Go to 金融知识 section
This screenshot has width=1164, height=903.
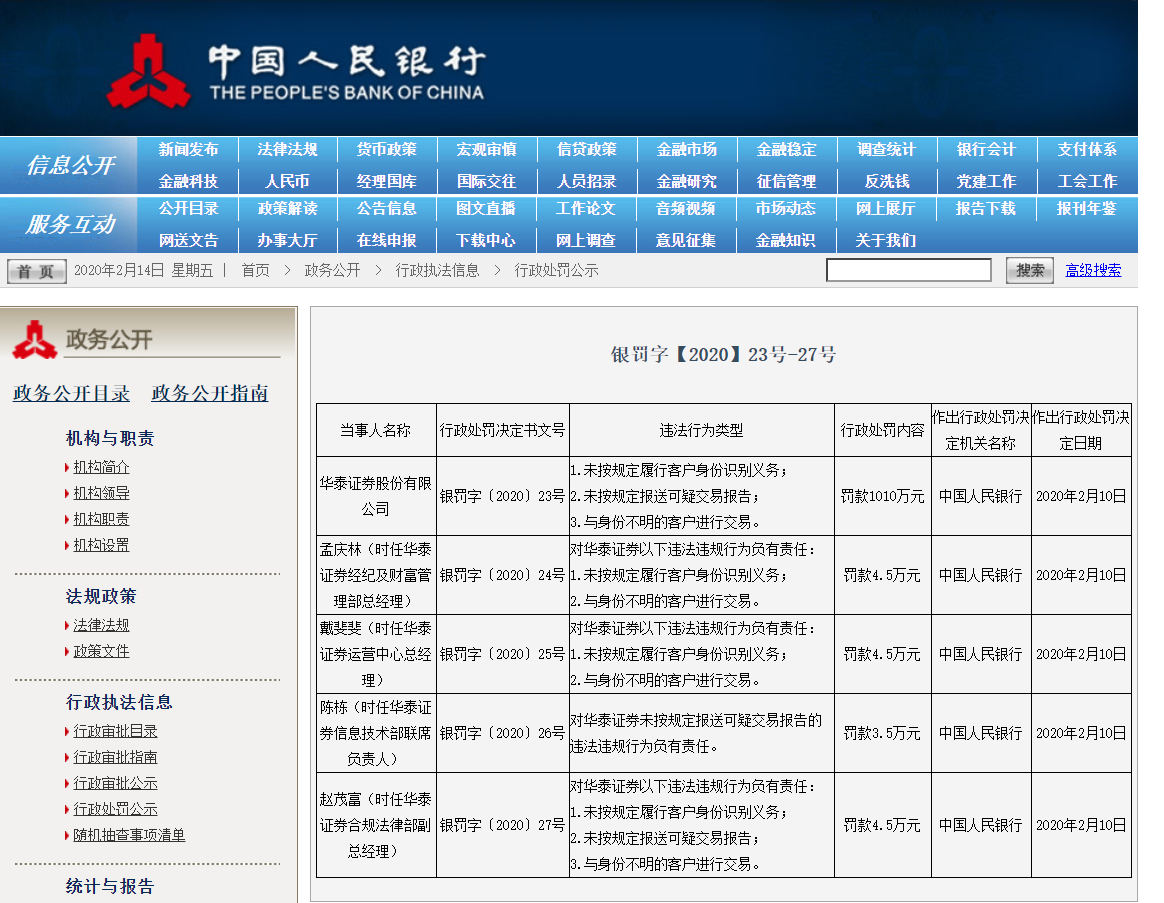click(786, 241)
